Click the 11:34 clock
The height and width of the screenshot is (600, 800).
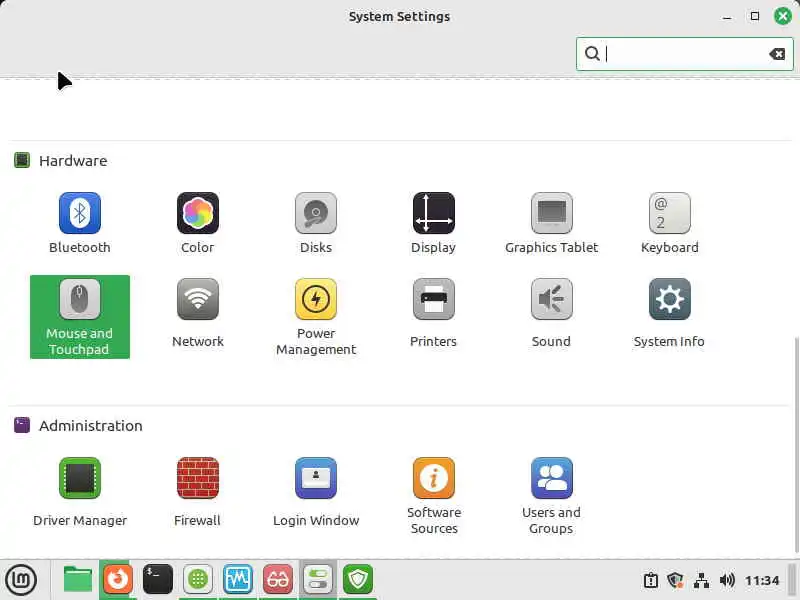click(762, 581)
